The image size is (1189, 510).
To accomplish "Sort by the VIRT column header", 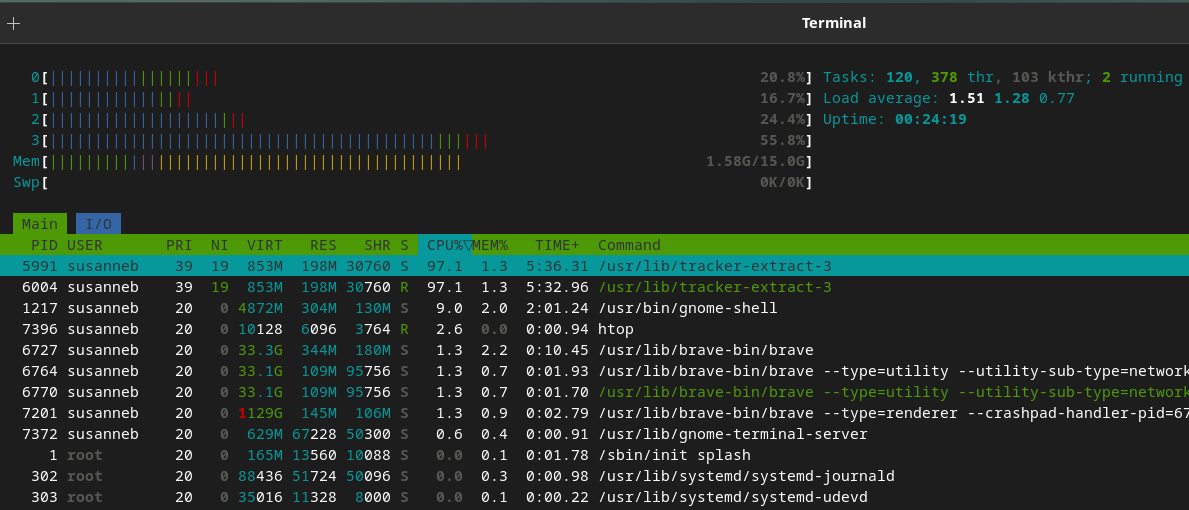I will tap(265, 245).
